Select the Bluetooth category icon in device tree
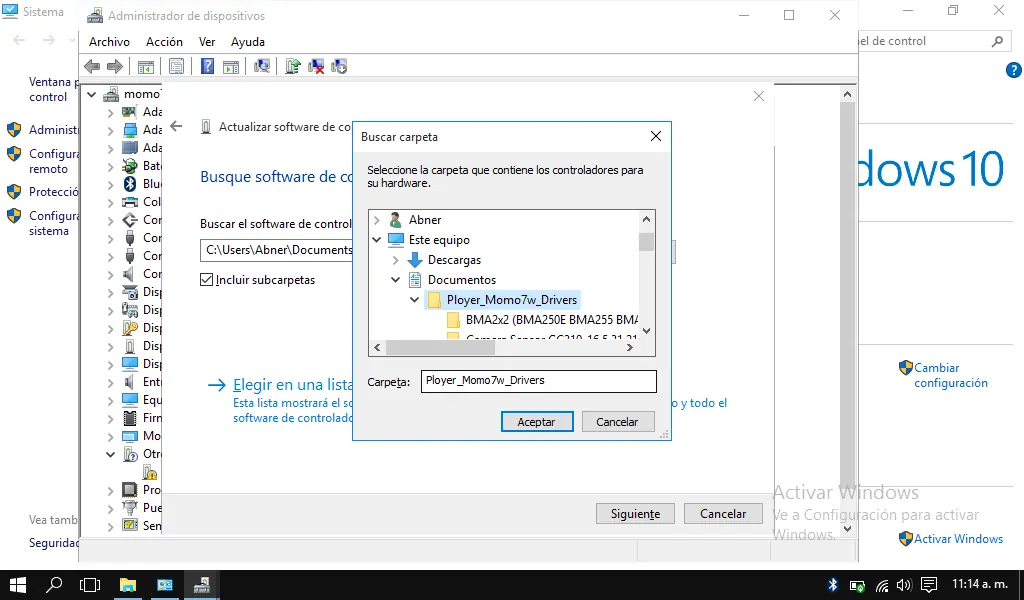This screenshot has height=600, width=1024. (130, 183)
